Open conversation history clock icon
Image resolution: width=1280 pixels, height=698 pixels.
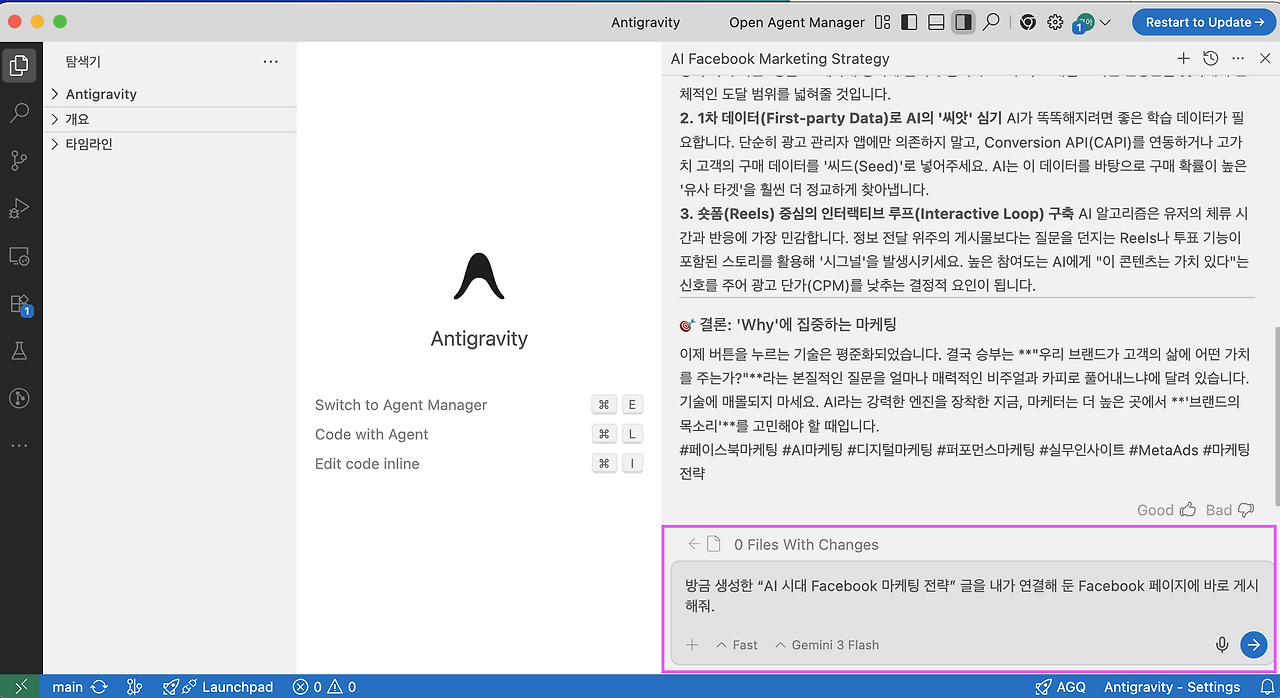(1211, 59)
